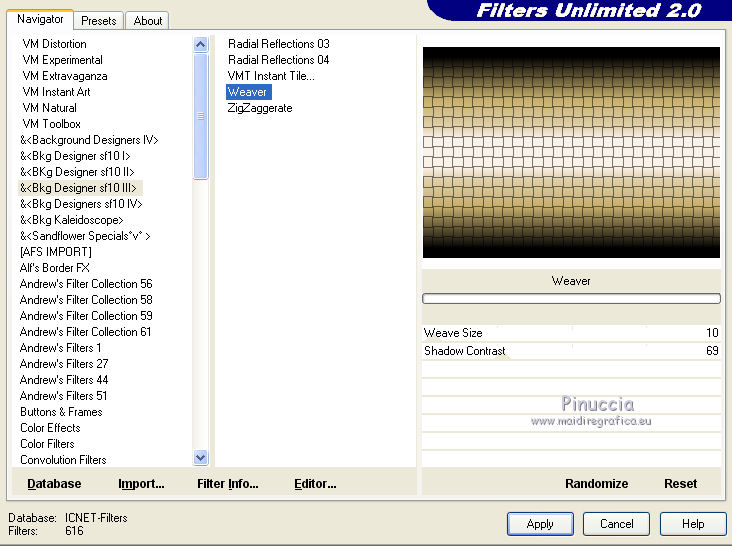Select Andrew's Filter Collection 56

tap(86, 284)
